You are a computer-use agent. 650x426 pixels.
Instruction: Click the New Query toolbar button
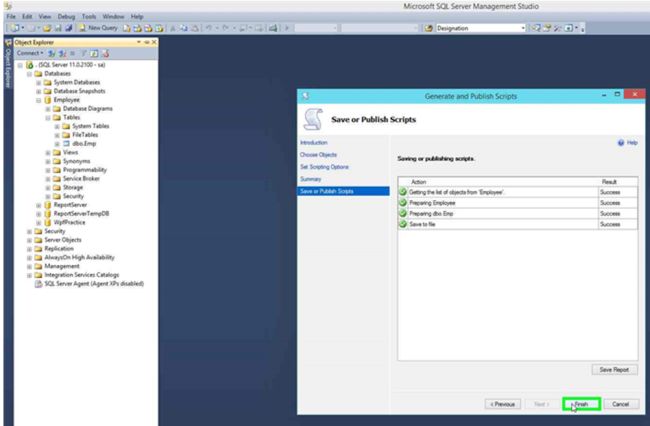pos(98,28)
